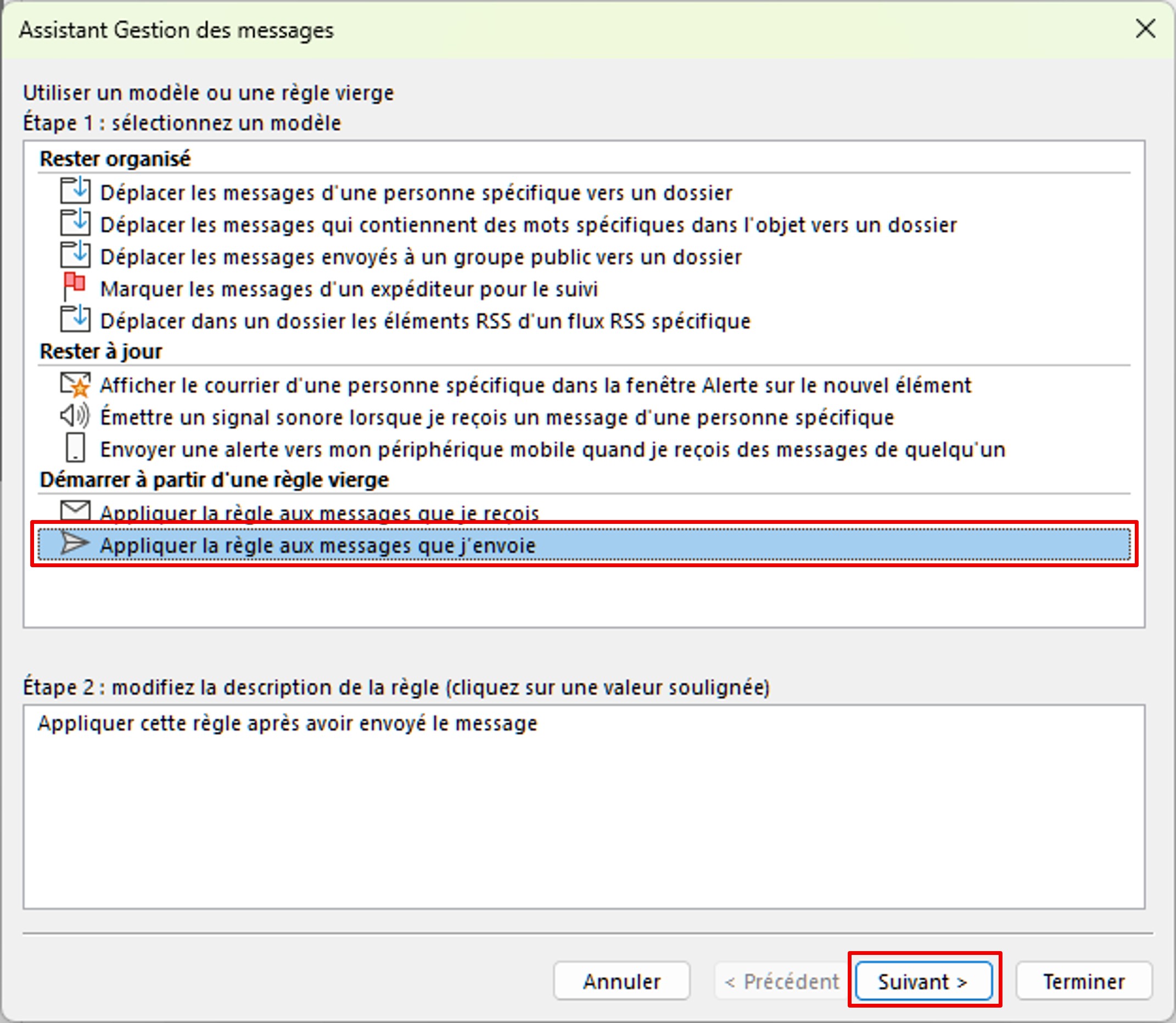Click folder icon for RSS flux template
The width and height of the screenshot is (1176, 1023).
pyautogui.click(x=75, y=319)
